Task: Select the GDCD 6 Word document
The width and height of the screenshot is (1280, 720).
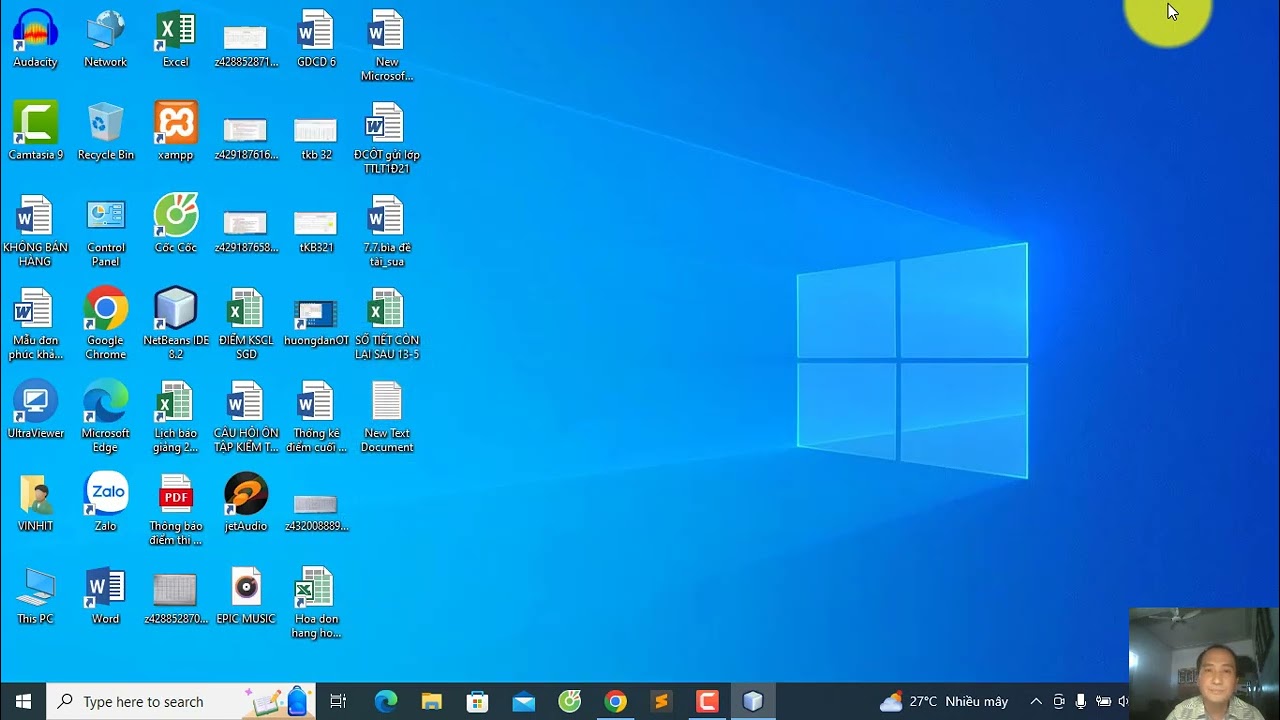Action: pos(316,39)
